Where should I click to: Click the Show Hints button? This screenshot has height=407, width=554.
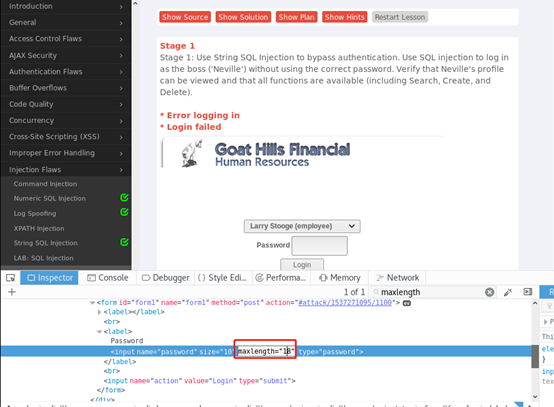(x=344, y=17)
